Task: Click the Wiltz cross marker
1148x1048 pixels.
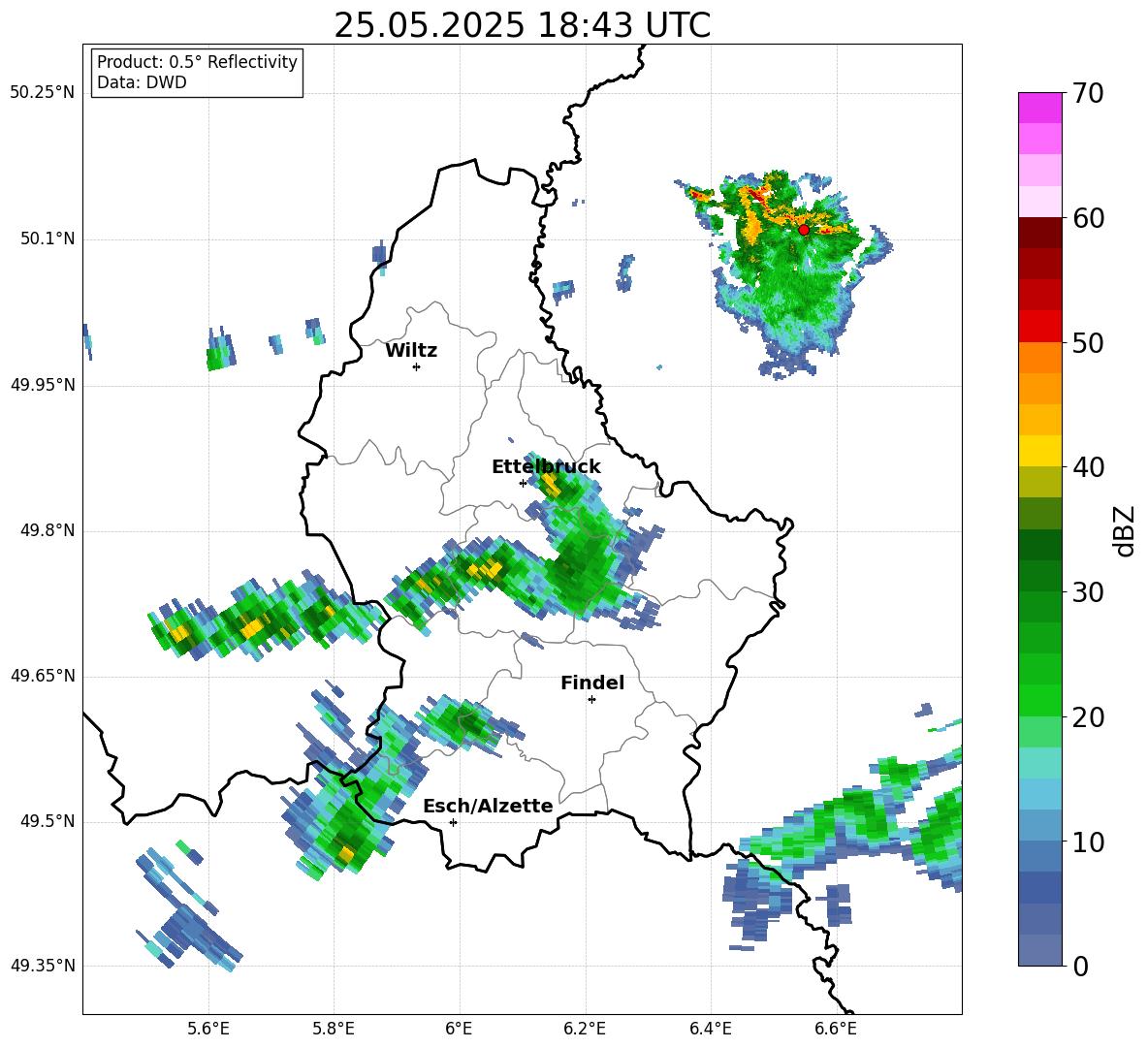Action: (417, 366)
